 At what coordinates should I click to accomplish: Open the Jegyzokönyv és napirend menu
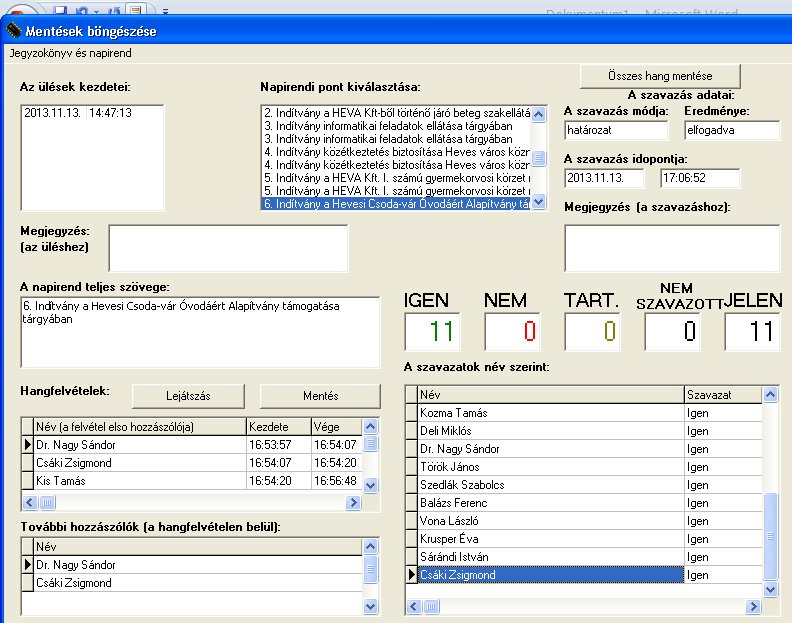coord(70,53)
